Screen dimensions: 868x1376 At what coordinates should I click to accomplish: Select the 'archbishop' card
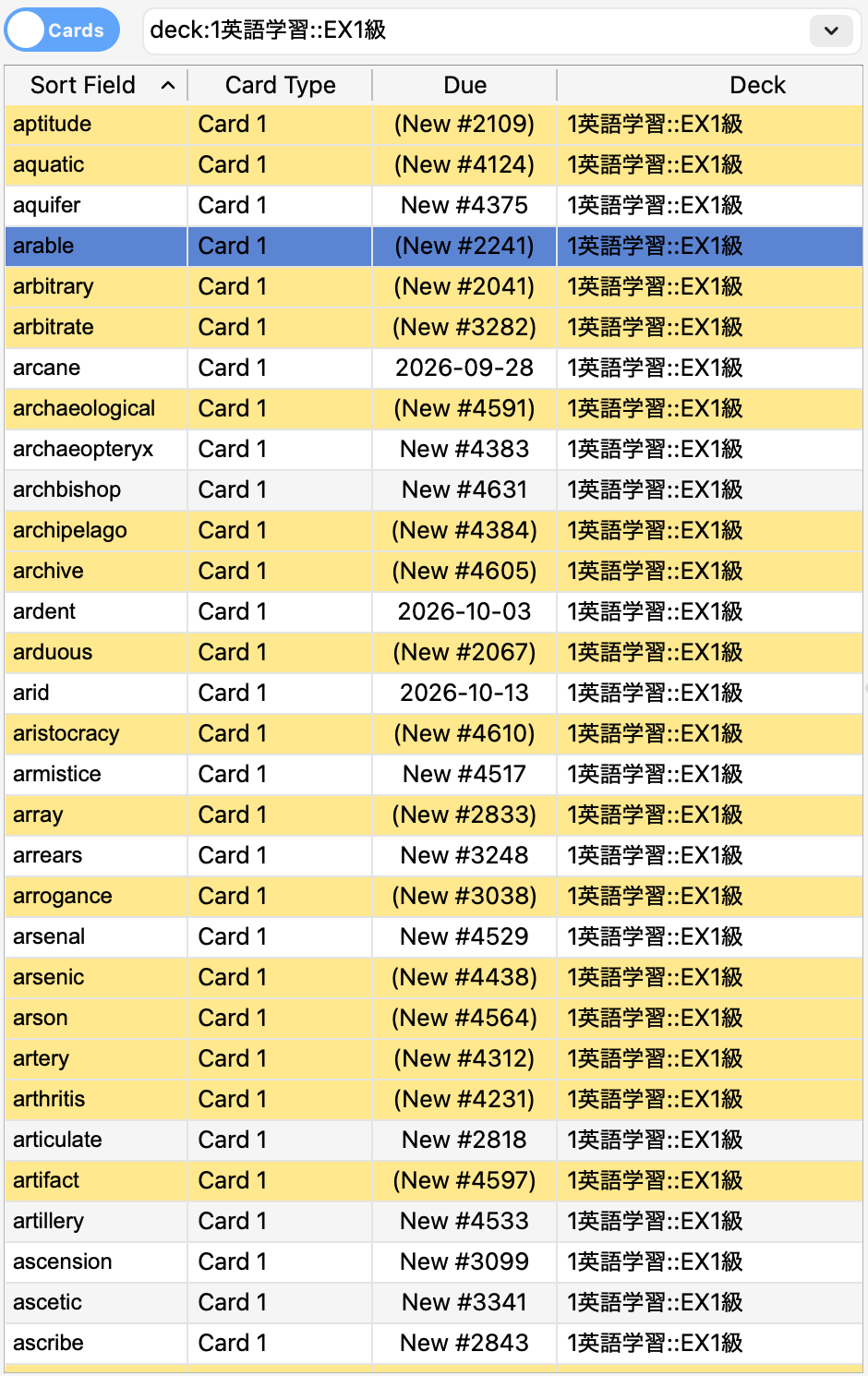pos(434,489)
